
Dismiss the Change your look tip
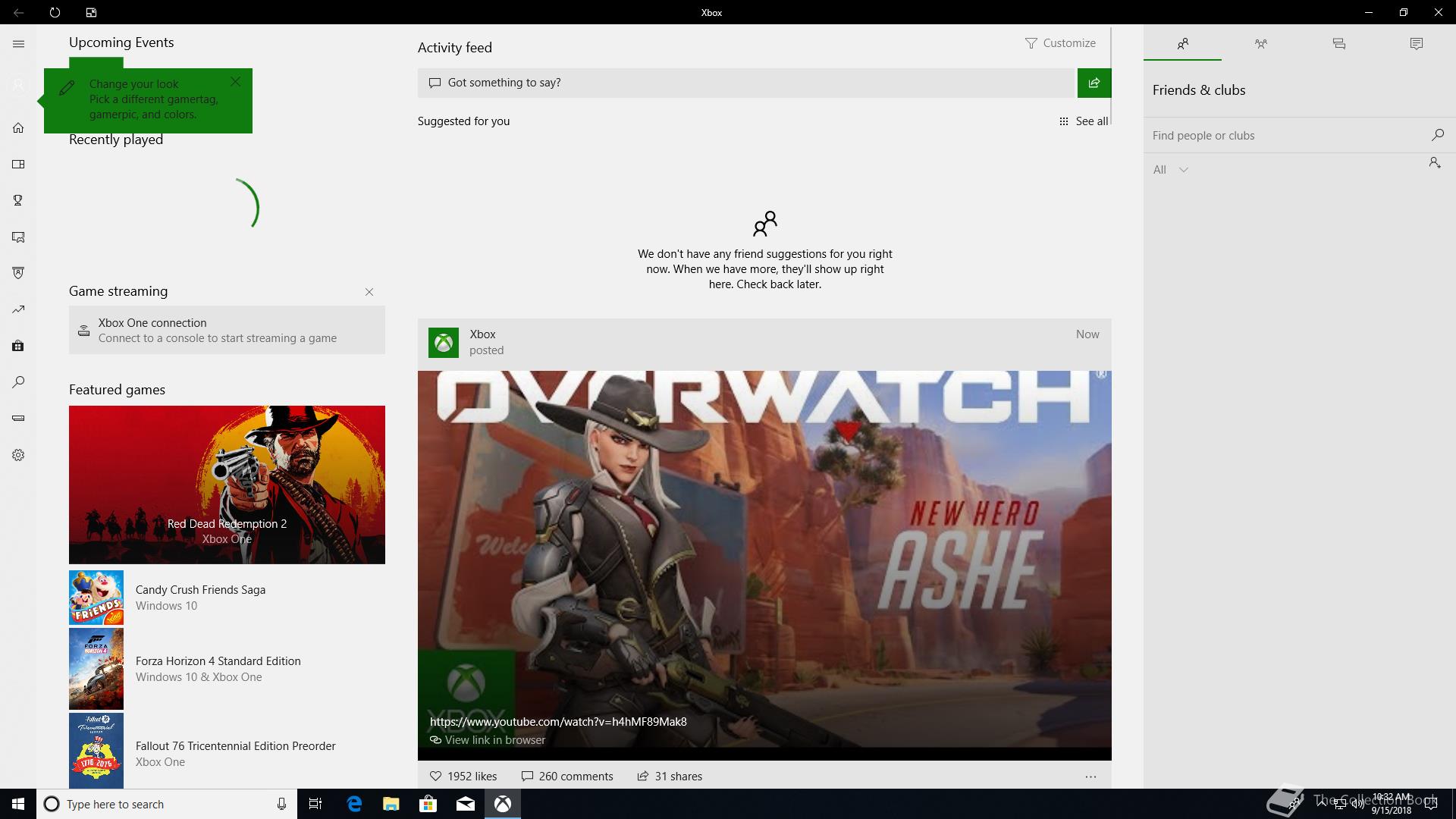236,81
